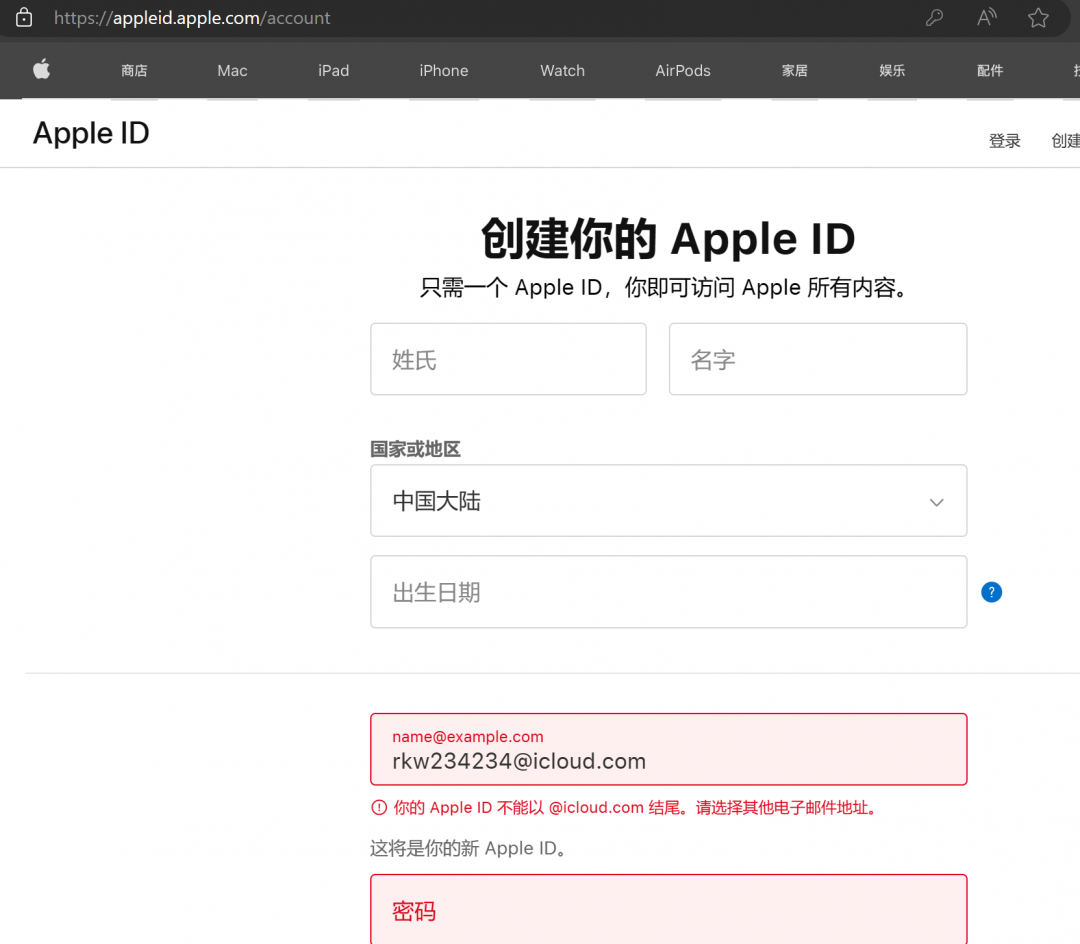The width and height of the screenshot is (1080, 944).
Task: Select iPad in navigation bar
Action: click(333, 70)
